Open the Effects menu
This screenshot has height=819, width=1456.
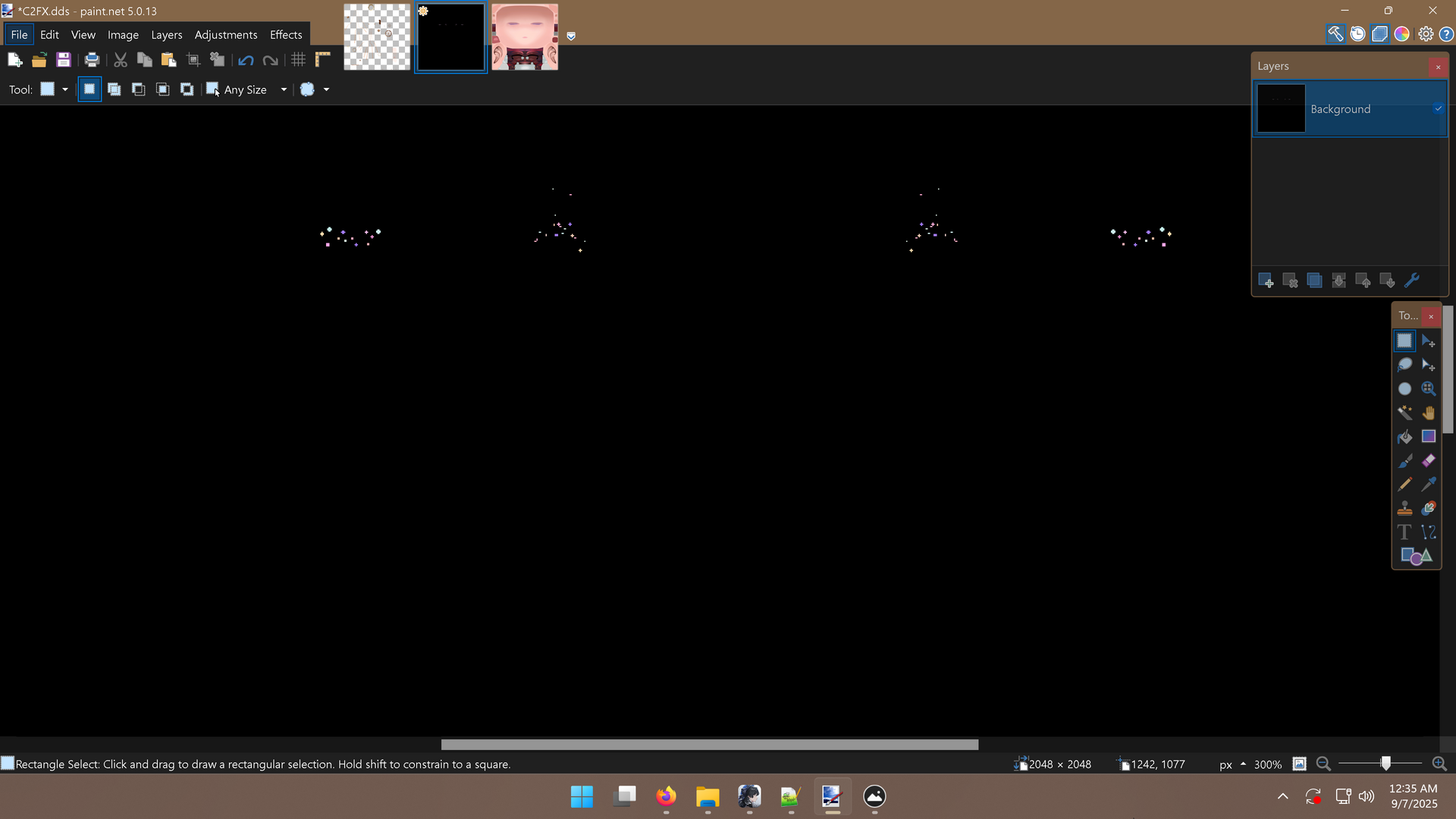(286, 34)
